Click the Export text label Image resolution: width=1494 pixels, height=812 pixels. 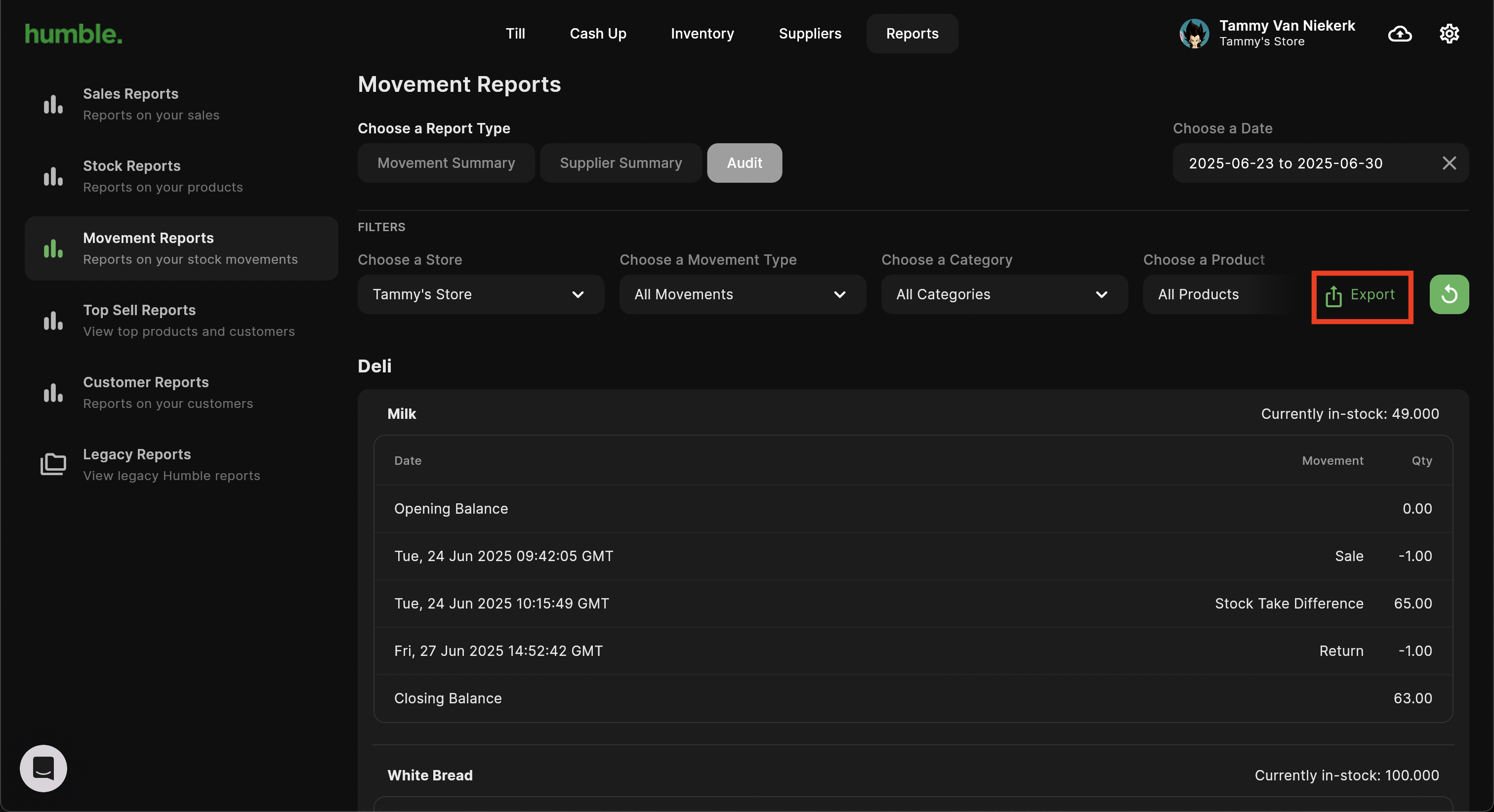click(1372, 294)
